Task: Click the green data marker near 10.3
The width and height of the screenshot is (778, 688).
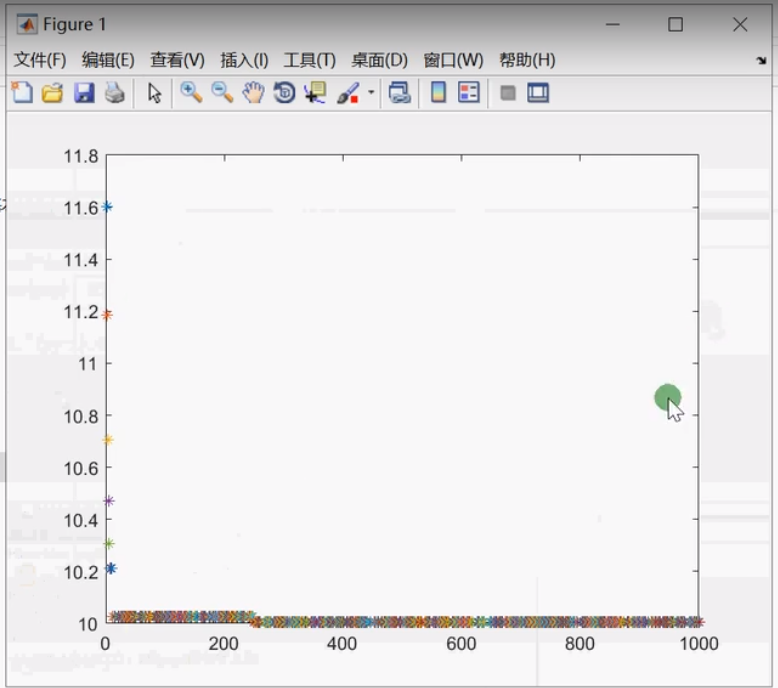Action: click(x=109, y=544)
